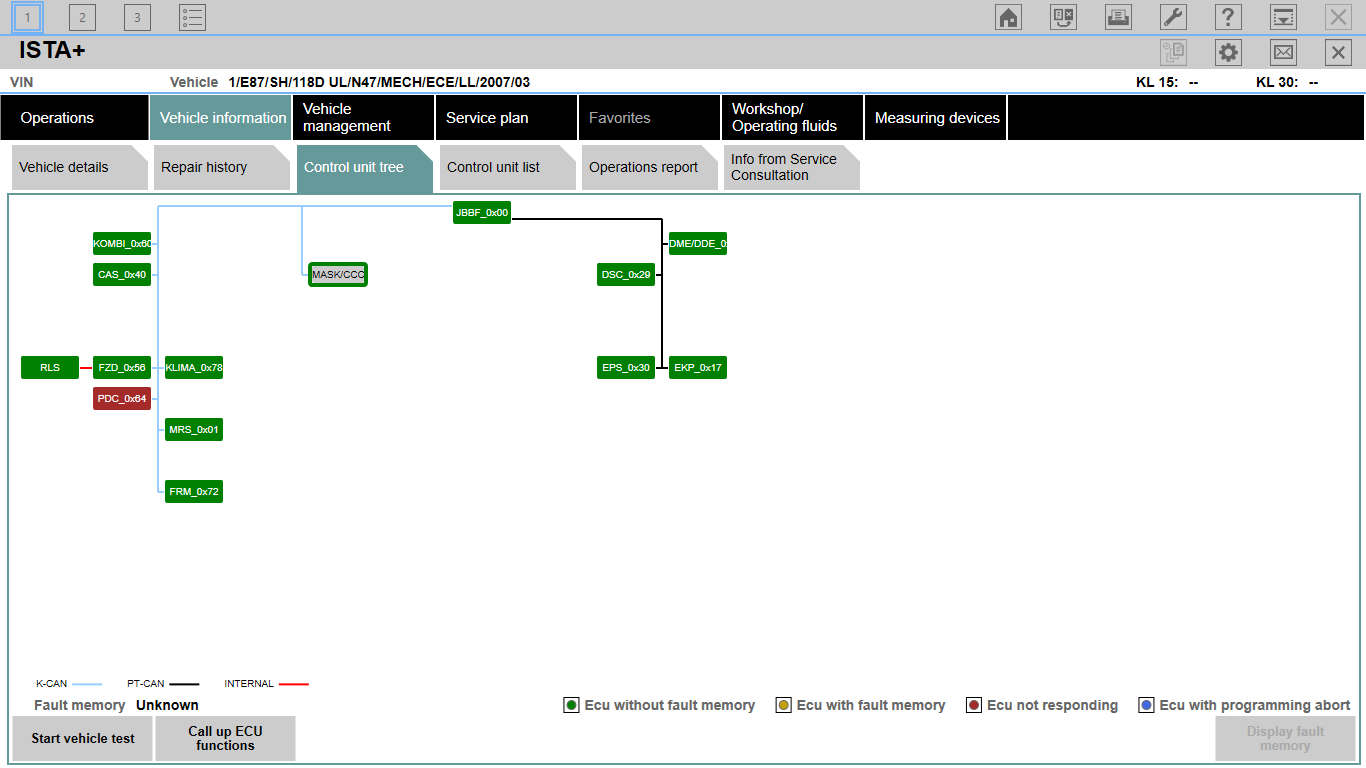Click the wrench tool icon
The width and height of the screenshot is (1366, 768).
(1173, 17)
